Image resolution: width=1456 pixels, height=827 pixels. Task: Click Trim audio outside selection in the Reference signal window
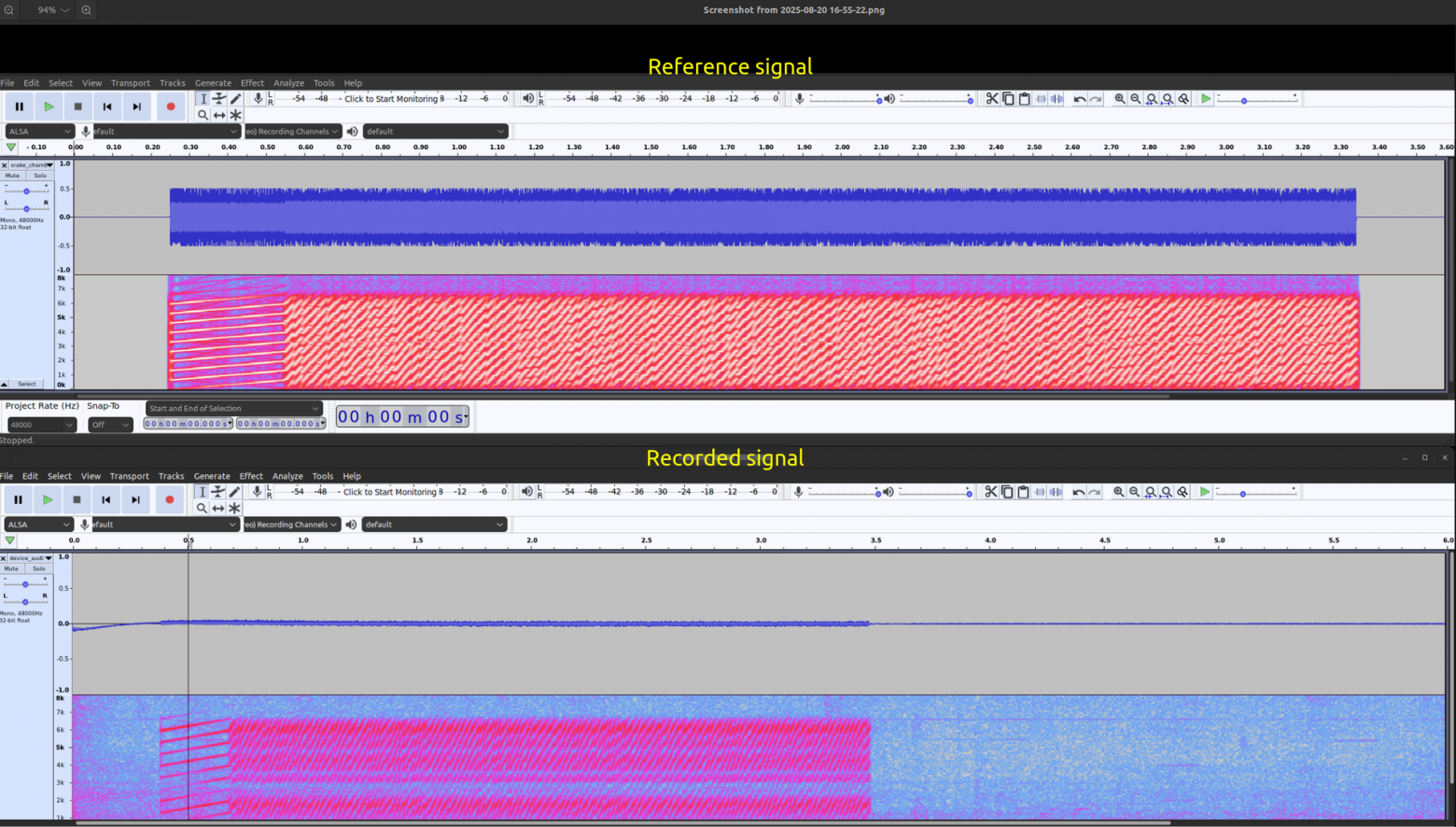pyautogui.click(x=1041, y=99)
